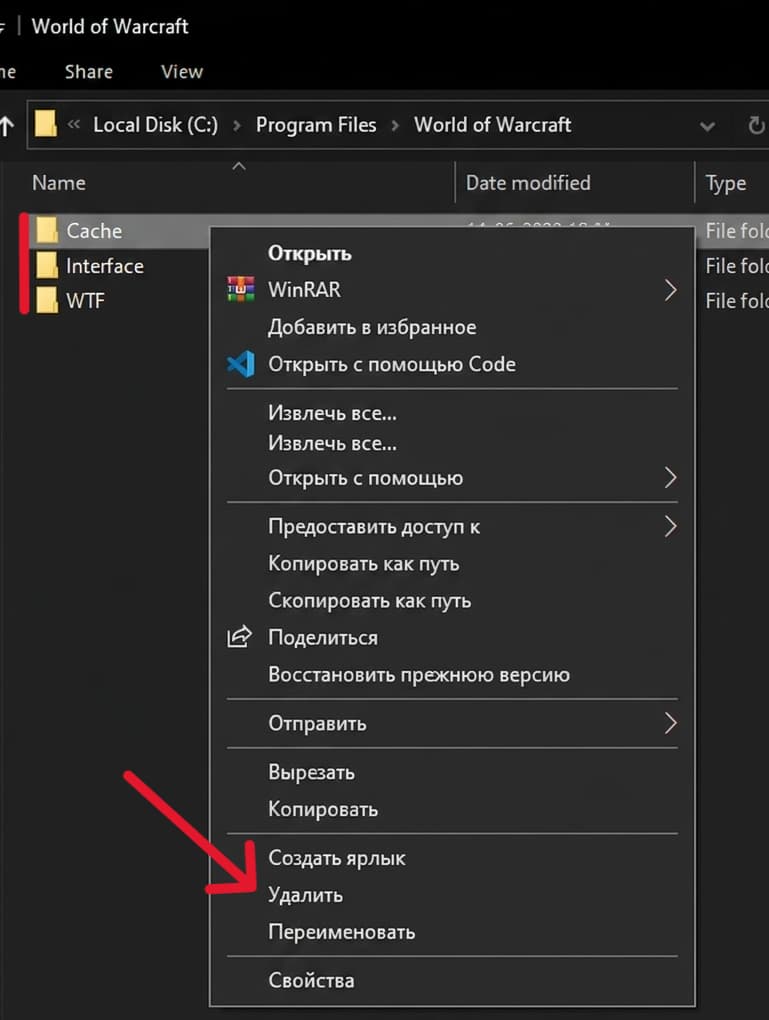Choose Удалить to delete the folder

pyautogui.click(x=305, y=895)
